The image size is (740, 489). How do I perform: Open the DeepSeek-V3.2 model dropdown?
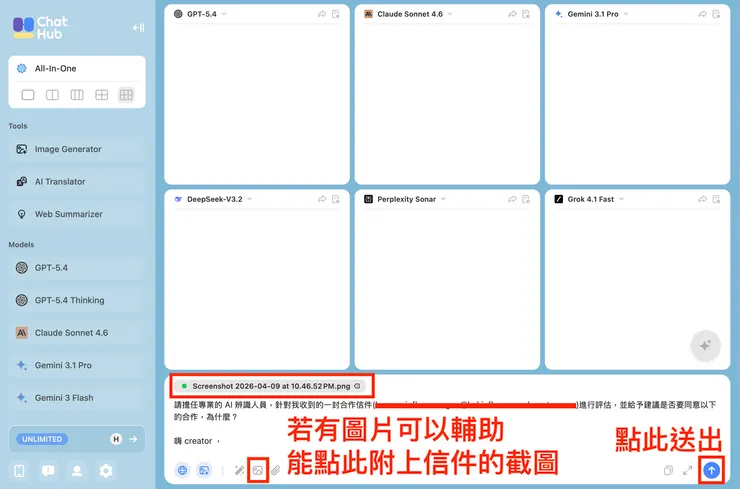tap(250, 199)
